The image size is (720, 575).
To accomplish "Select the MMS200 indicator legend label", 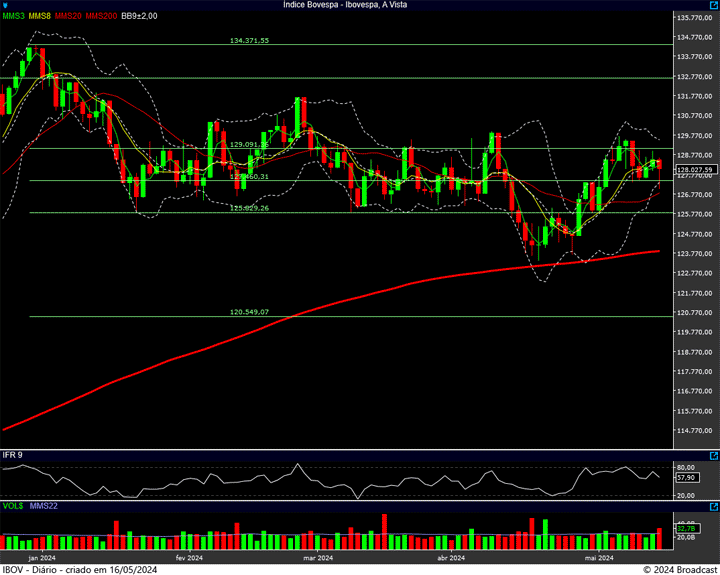I will click(101, 17).
